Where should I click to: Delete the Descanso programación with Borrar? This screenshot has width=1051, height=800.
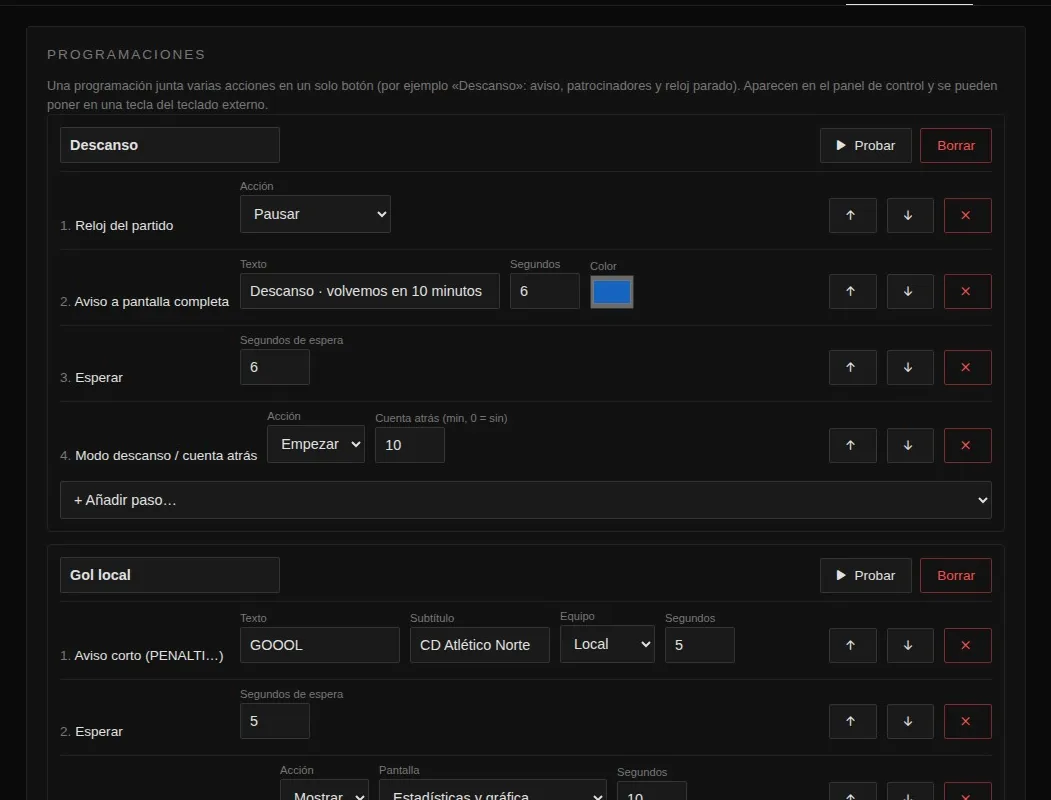(x=955, y=145)
